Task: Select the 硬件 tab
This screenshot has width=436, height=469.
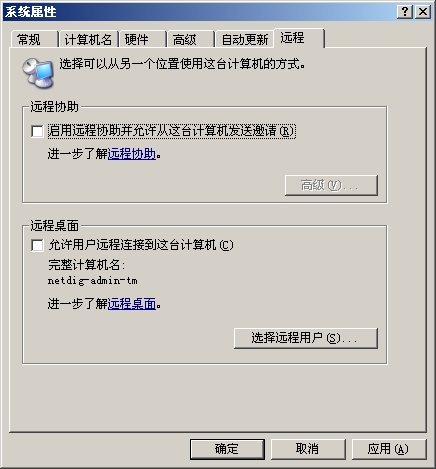Action: pos(142,39)
